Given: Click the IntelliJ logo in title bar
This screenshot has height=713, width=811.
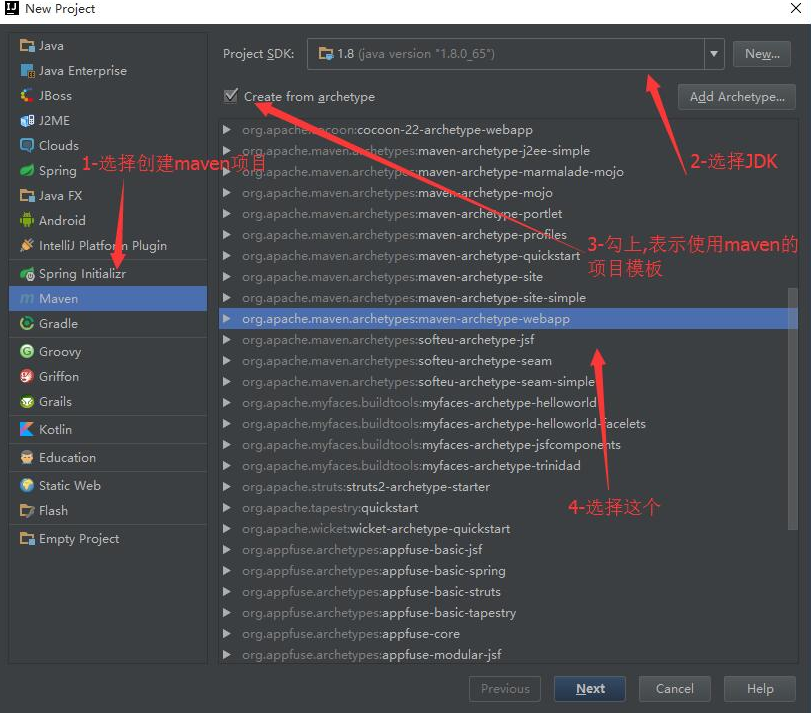Looking at the screenshot, I should [x=11, y=8].
